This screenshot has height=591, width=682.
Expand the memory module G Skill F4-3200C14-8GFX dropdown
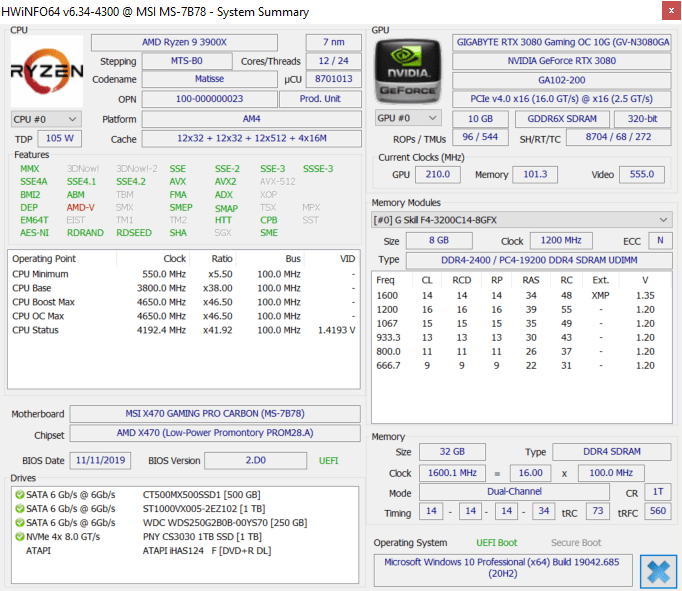click(x=522, y=220)
